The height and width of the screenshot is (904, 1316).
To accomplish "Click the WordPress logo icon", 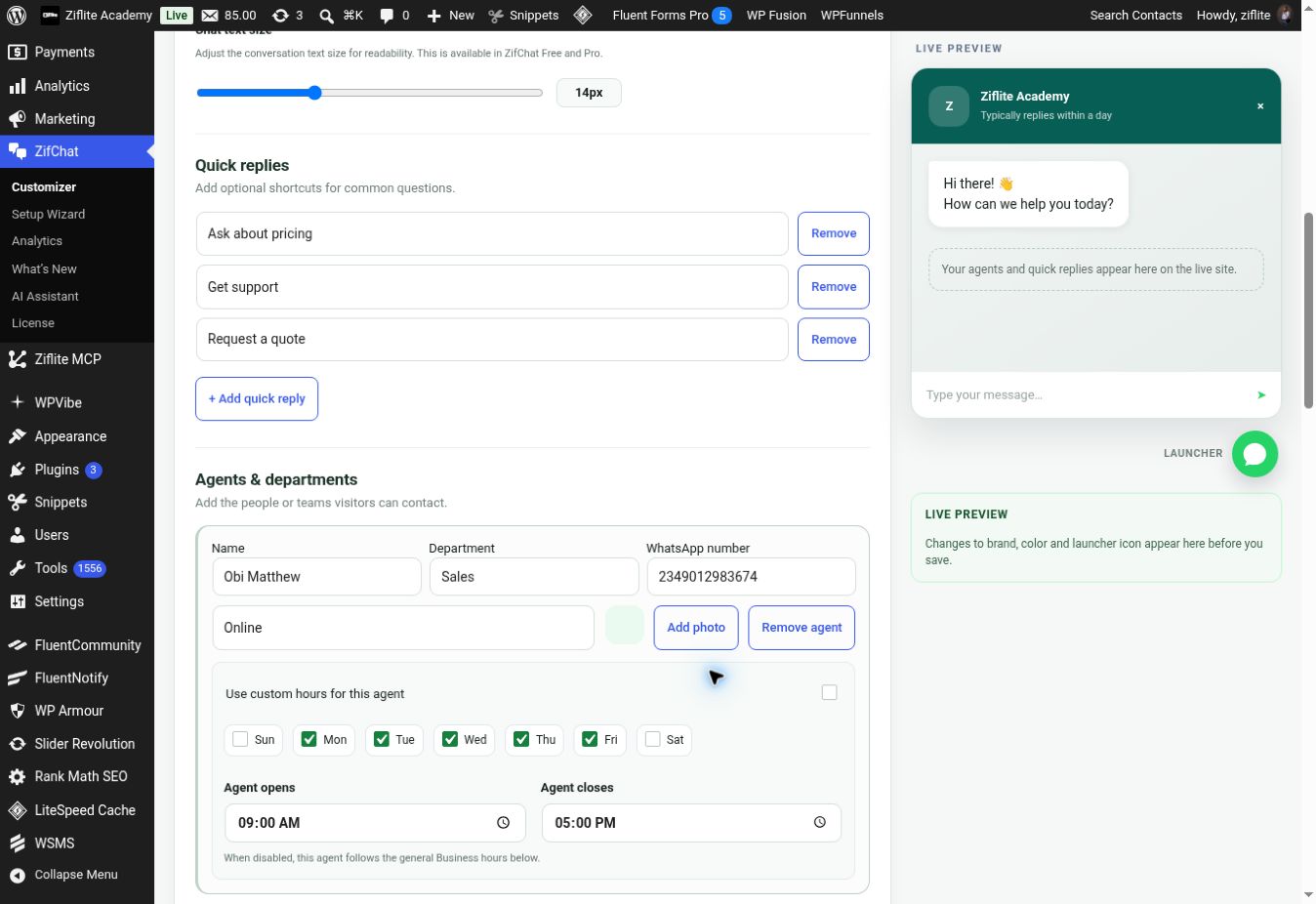I will point(16,15).
